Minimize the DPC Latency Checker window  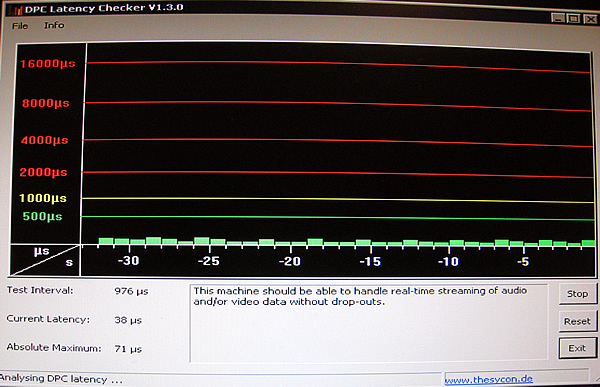click(558, 18)
